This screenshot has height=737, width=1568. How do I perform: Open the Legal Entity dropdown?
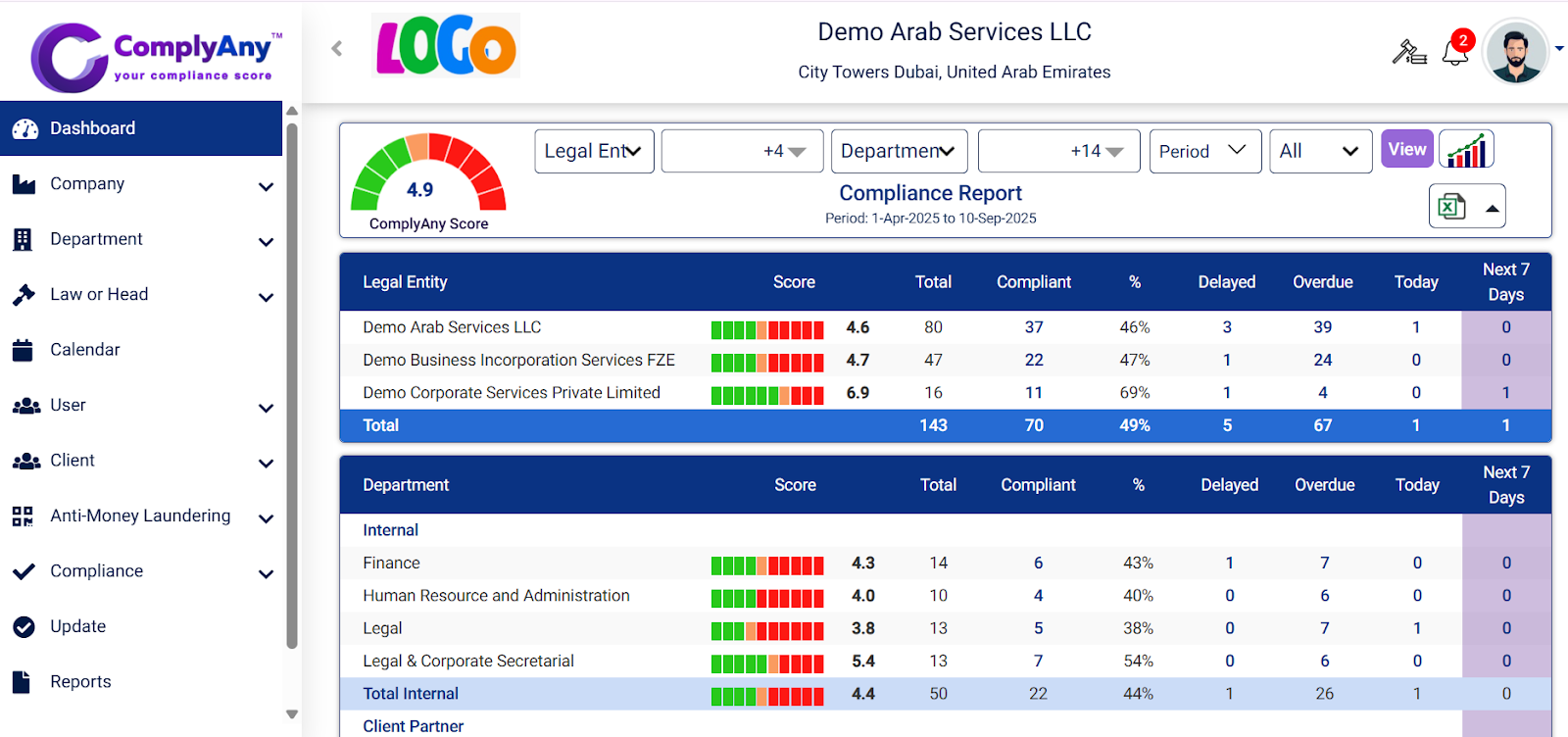594,151
